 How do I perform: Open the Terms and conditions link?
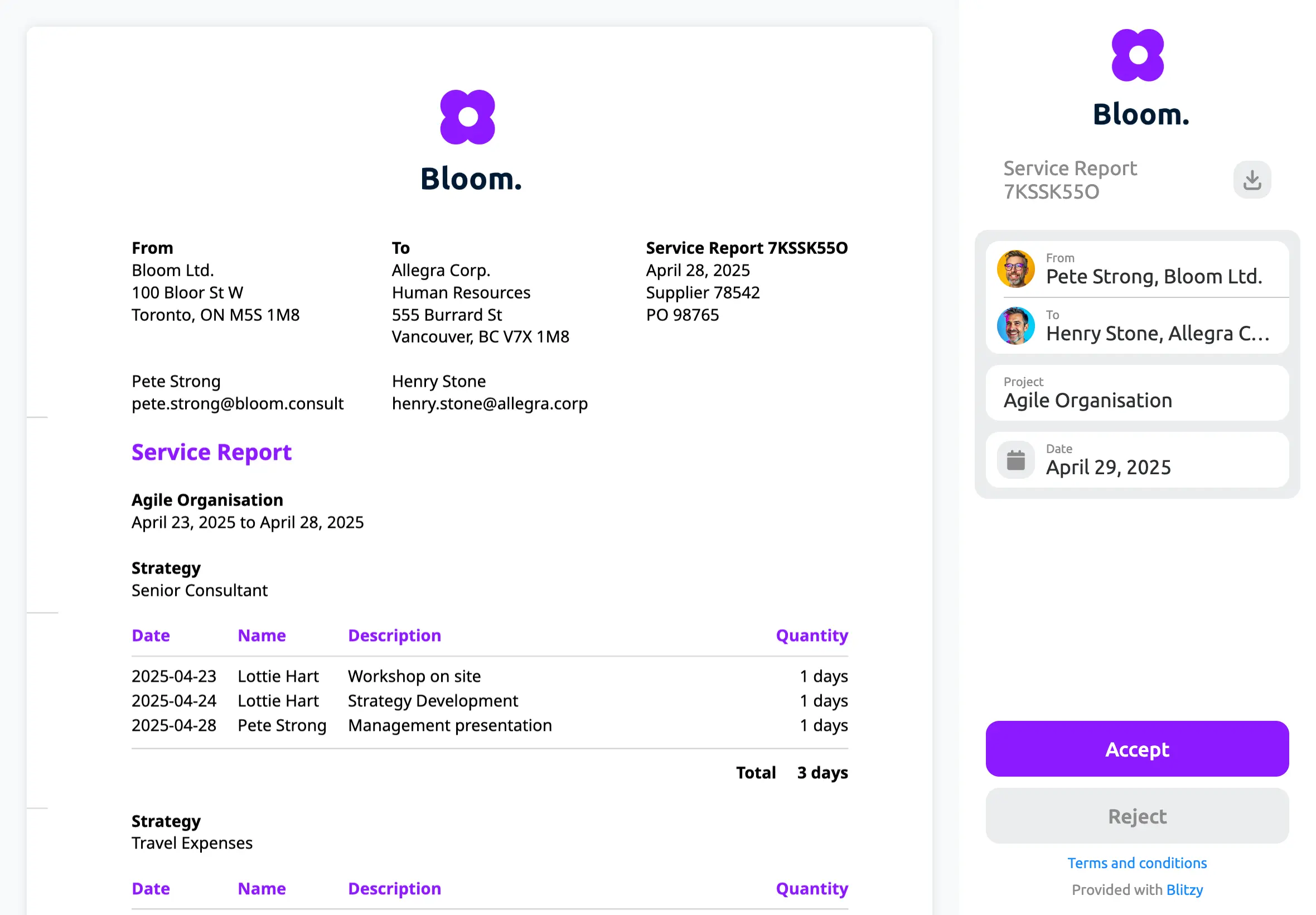pyautogui.click(x=1136, y=863)
